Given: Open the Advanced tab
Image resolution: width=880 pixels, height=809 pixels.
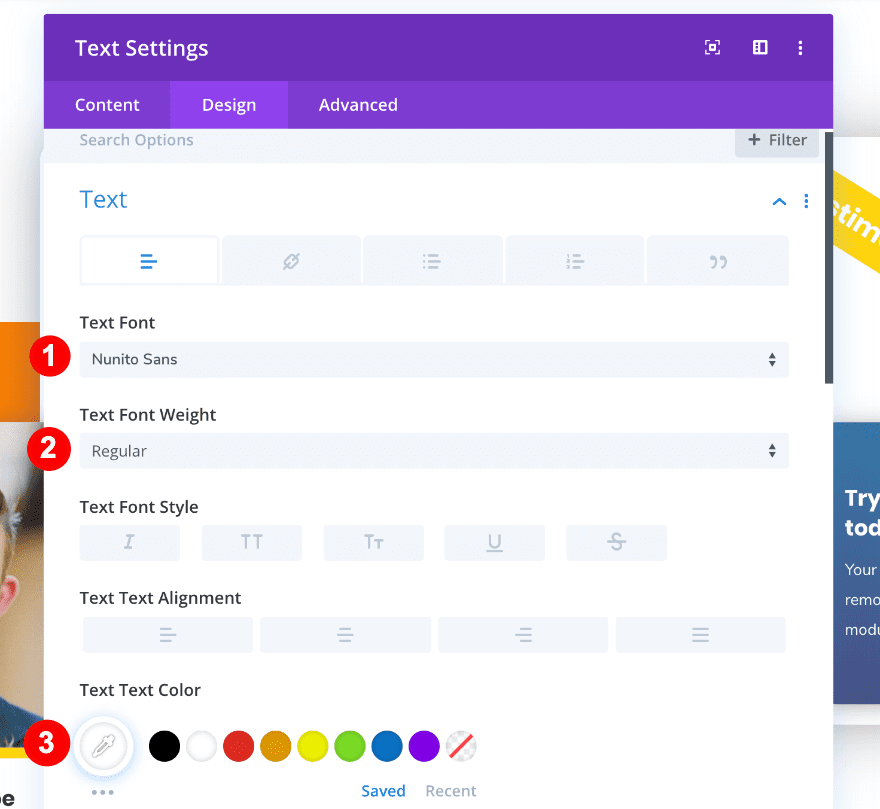Looking at the screenshot, I should (357, 104).
